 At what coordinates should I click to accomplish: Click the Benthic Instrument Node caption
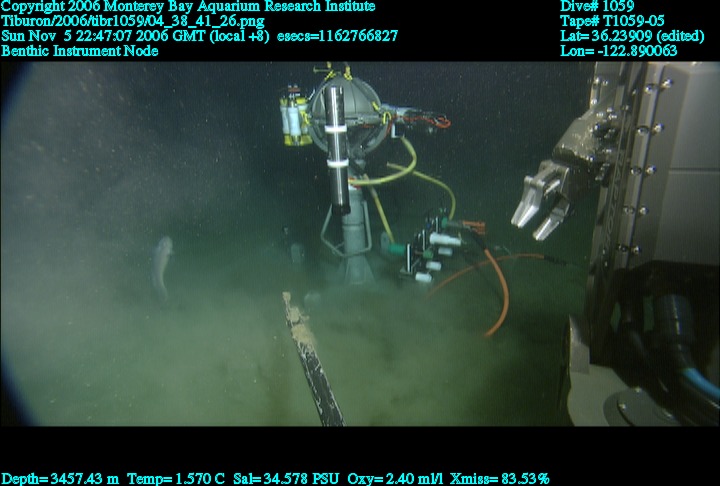point(79,51)
